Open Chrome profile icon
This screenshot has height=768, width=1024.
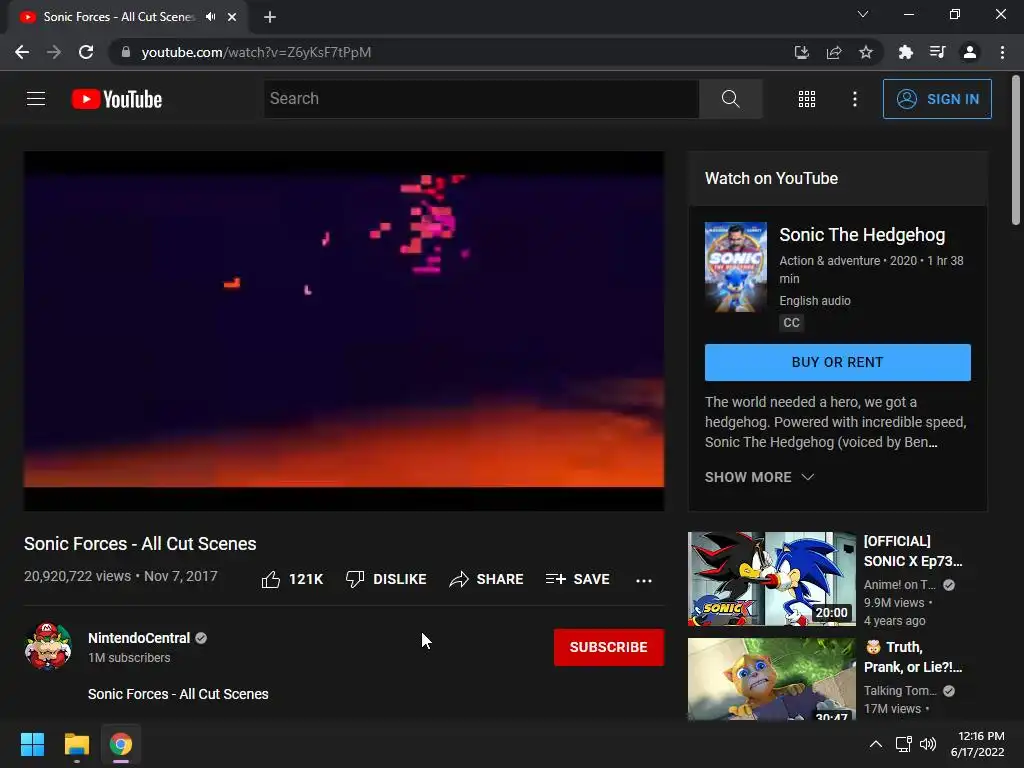970,52
